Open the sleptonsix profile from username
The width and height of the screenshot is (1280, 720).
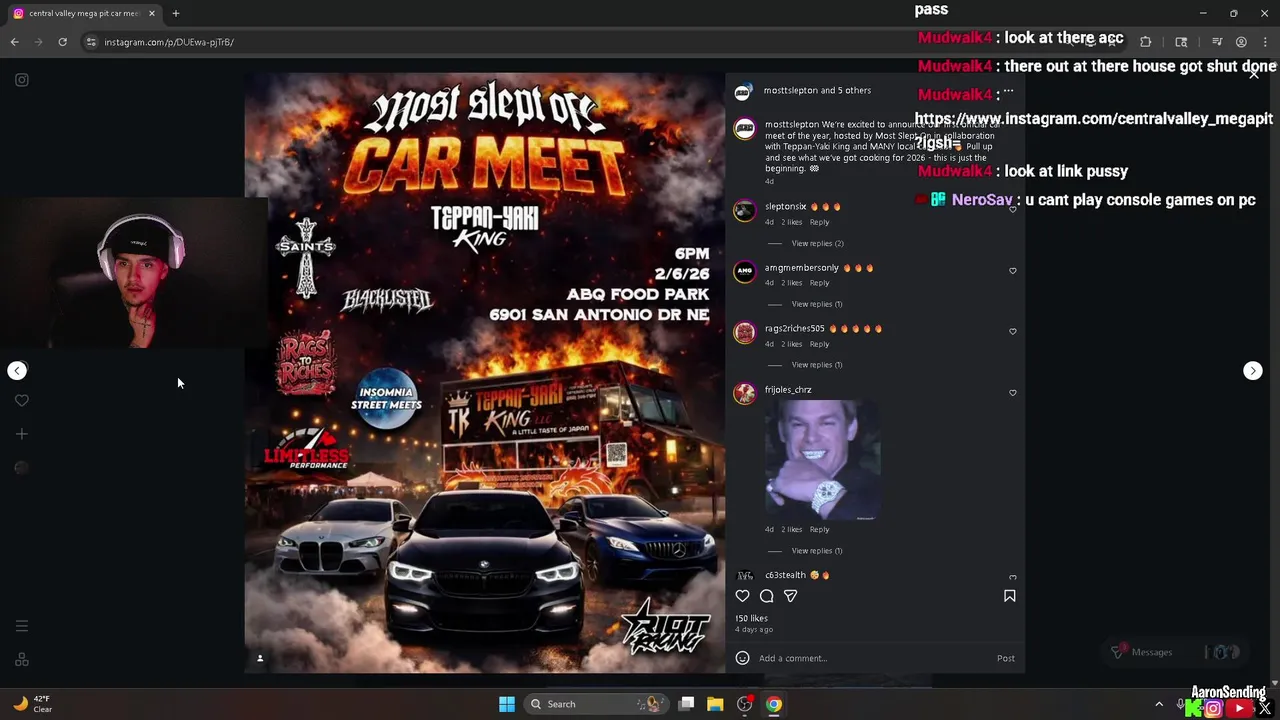(x=785, y=207)
